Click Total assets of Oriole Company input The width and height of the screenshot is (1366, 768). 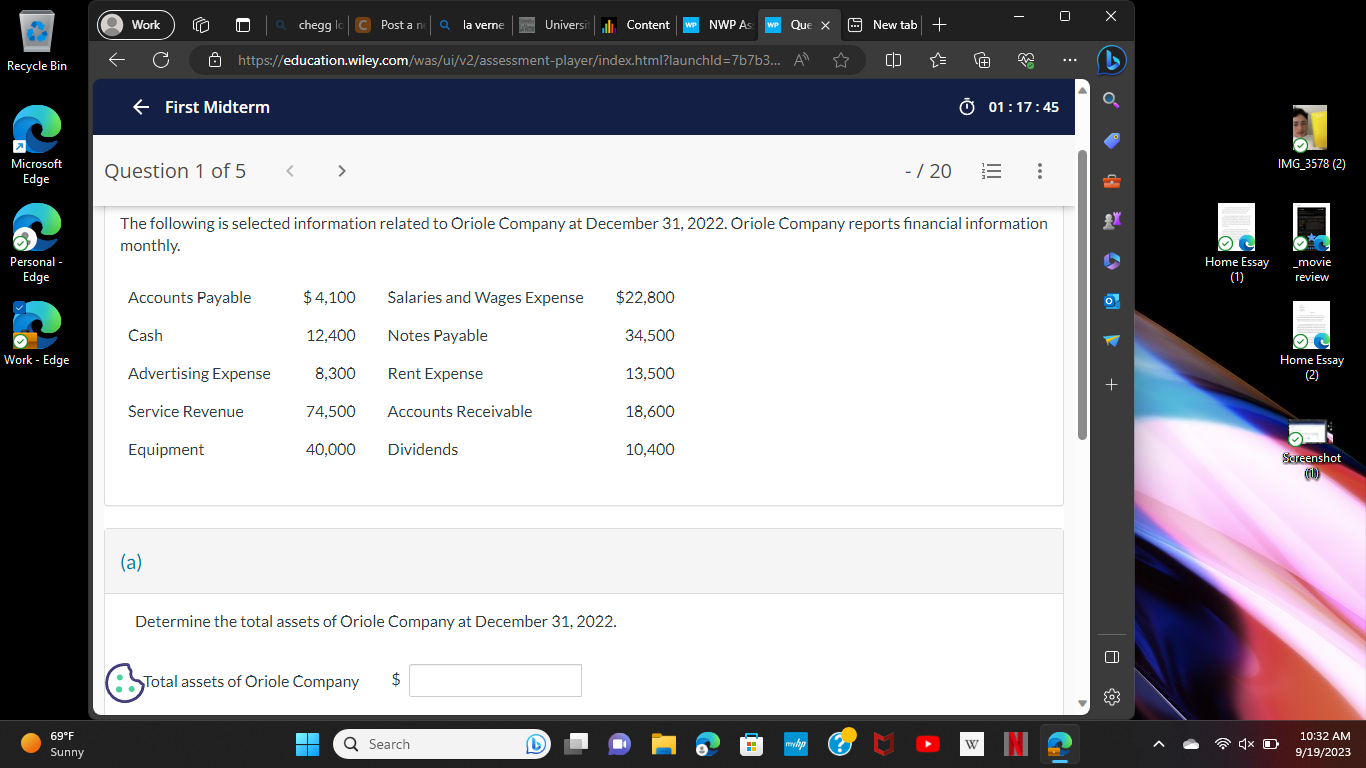point(495,680)
